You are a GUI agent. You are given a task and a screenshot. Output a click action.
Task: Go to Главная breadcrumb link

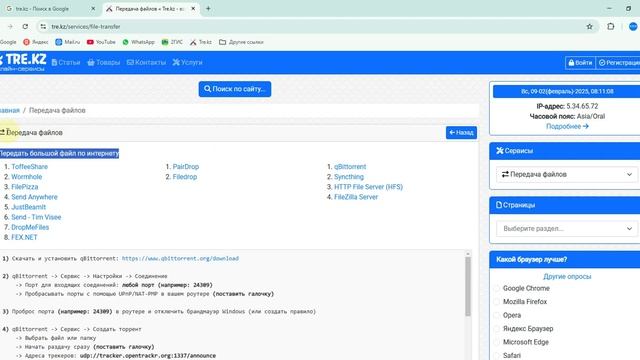point(9,110)
